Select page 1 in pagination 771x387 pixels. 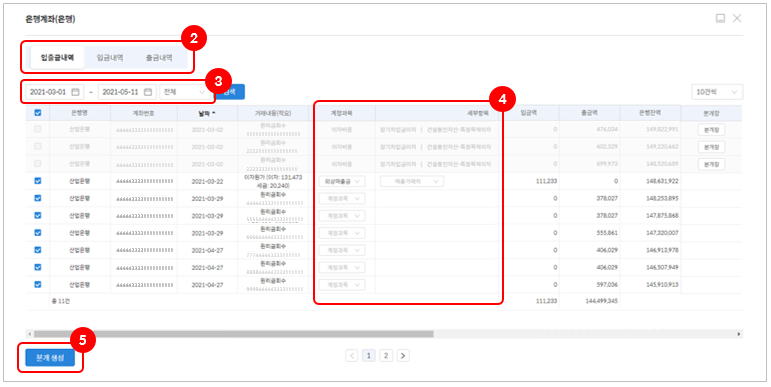click(x=368, y=356)
